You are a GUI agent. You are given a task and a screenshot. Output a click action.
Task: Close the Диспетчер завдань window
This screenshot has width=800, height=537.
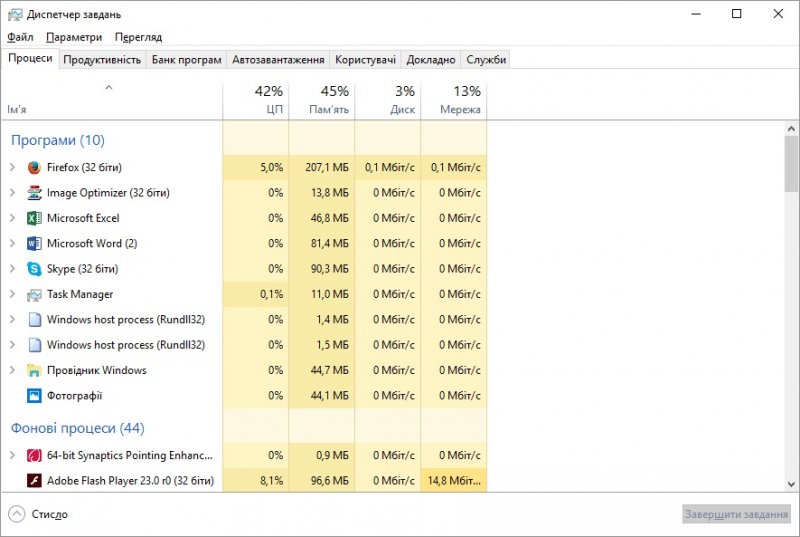click(778, 14)
